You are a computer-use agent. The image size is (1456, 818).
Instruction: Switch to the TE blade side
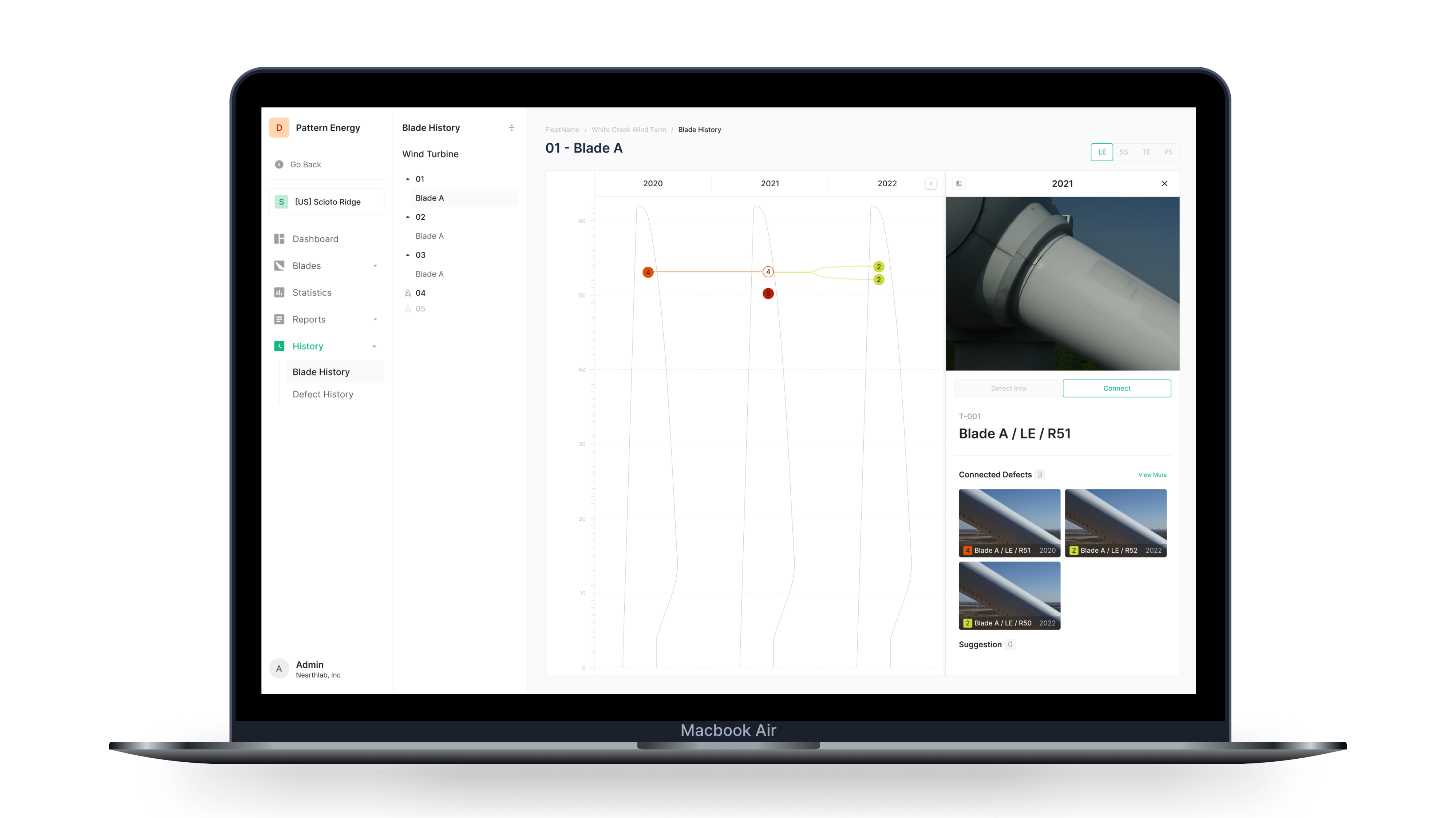point(1146,152)
